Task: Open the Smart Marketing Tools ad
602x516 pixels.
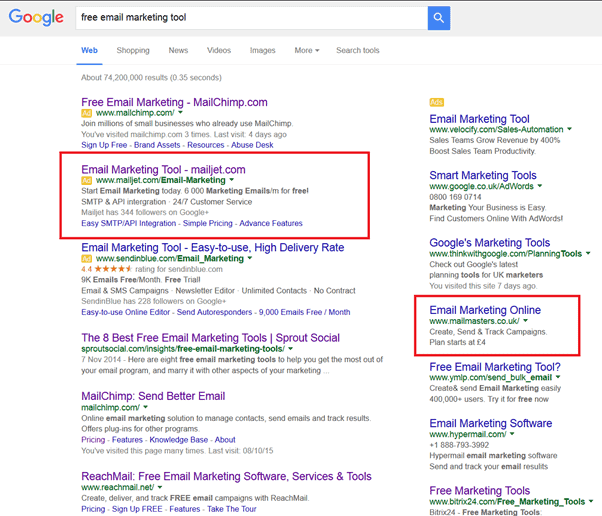Action: (x=483, y=175)
